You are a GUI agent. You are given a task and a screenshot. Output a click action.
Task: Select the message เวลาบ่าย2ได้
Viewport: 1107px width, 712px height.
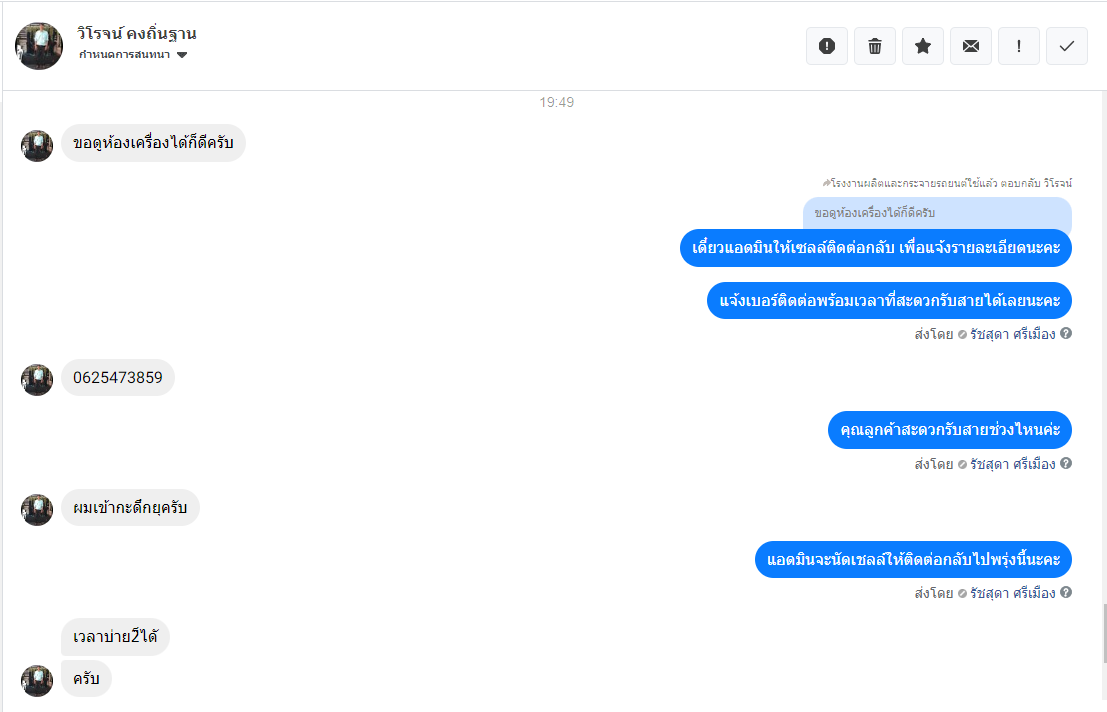pos(115,636)
